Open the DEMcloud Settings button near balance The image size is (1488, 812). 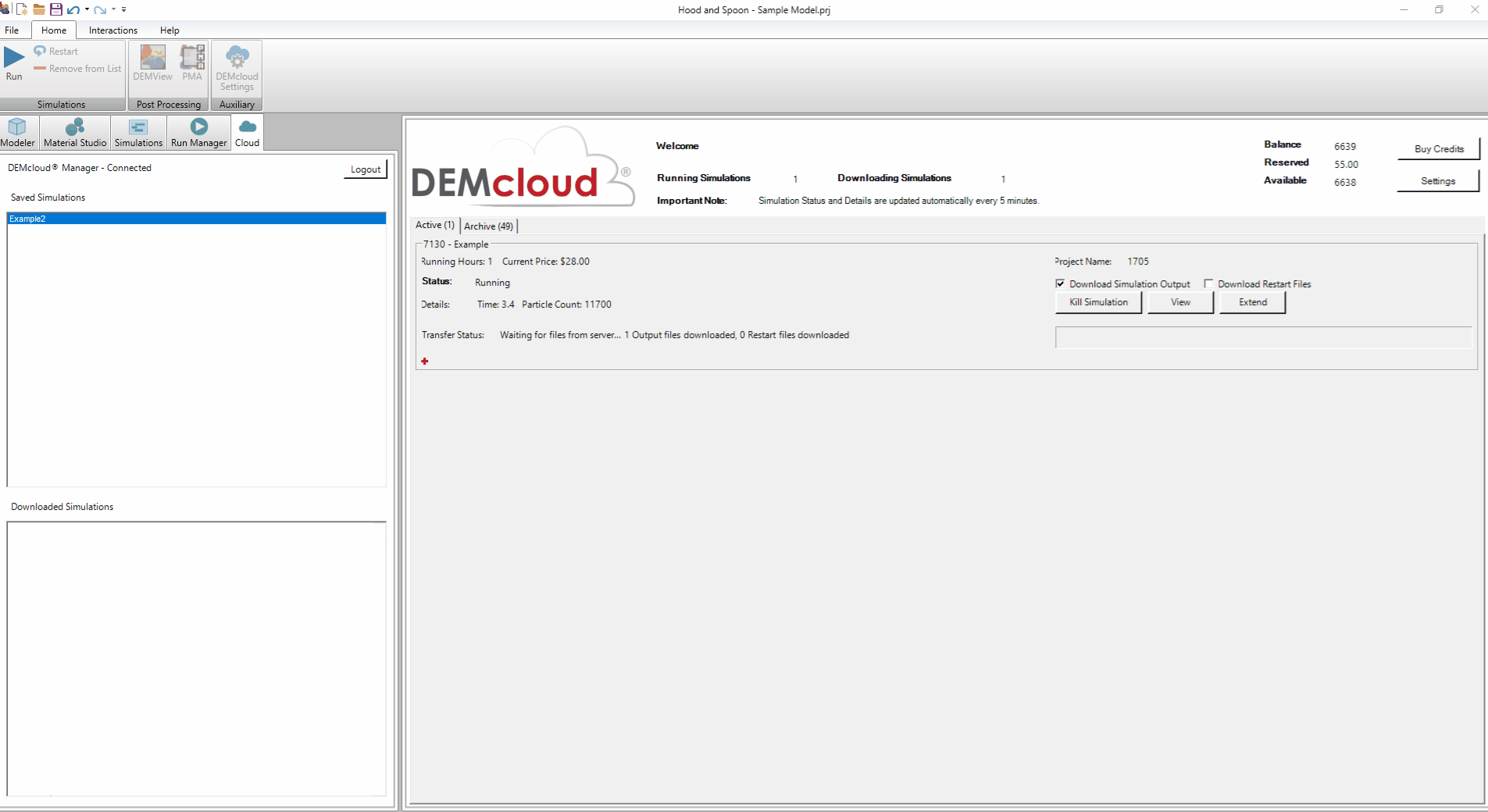click(x=1438, y=180)
